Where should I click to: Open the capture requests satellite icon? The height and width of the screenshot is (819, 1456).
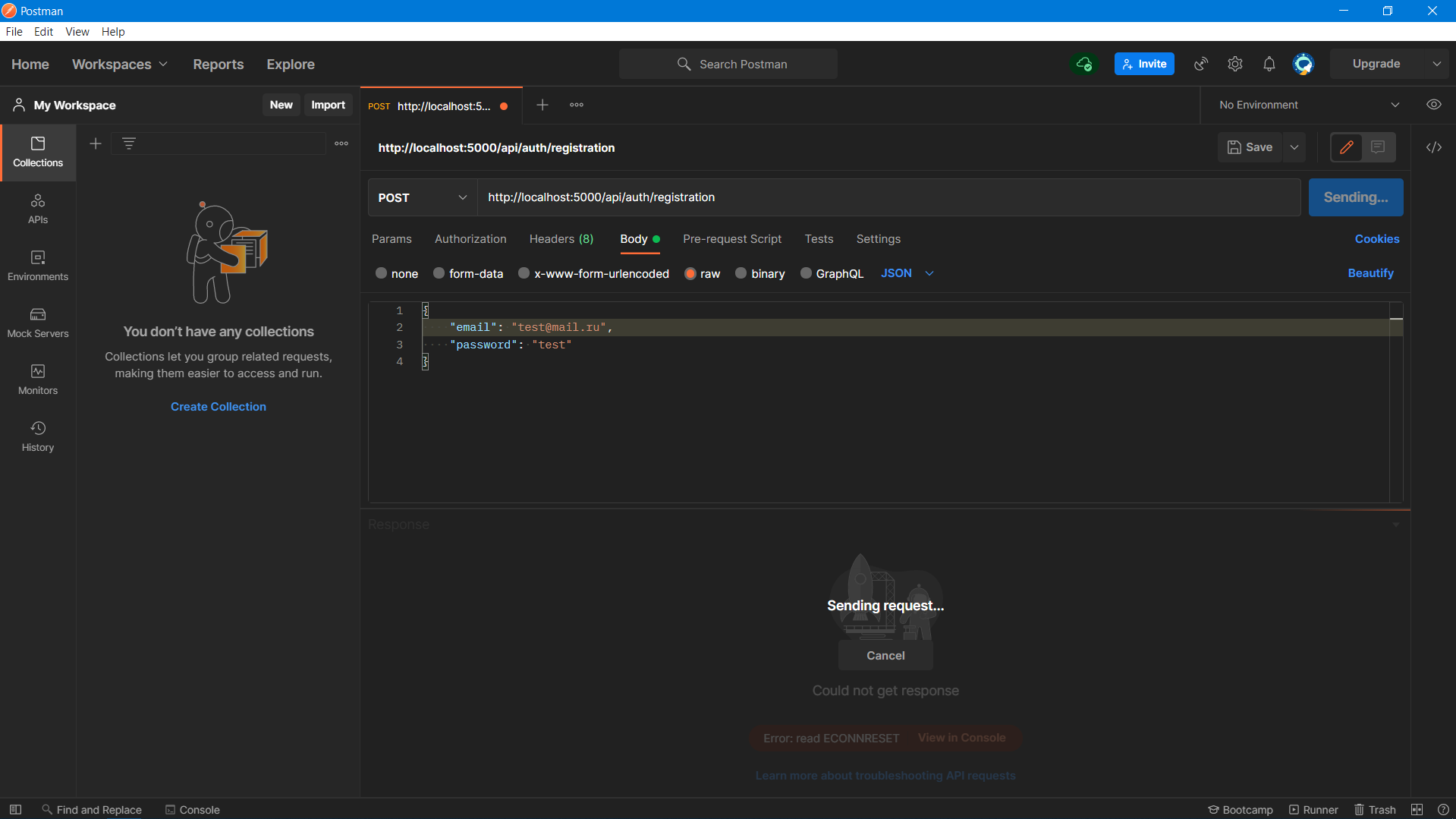pyautogui.click(x=1201, y=64)
